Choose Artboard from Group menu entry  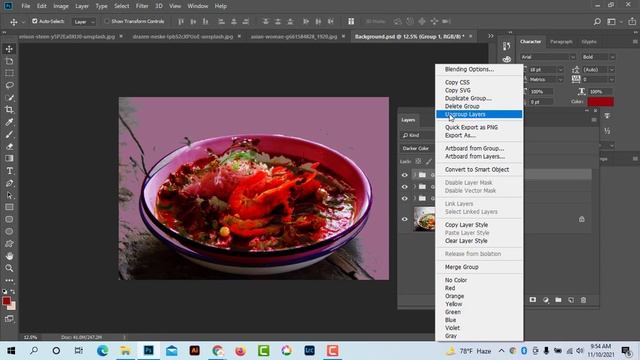coord(474,149)
